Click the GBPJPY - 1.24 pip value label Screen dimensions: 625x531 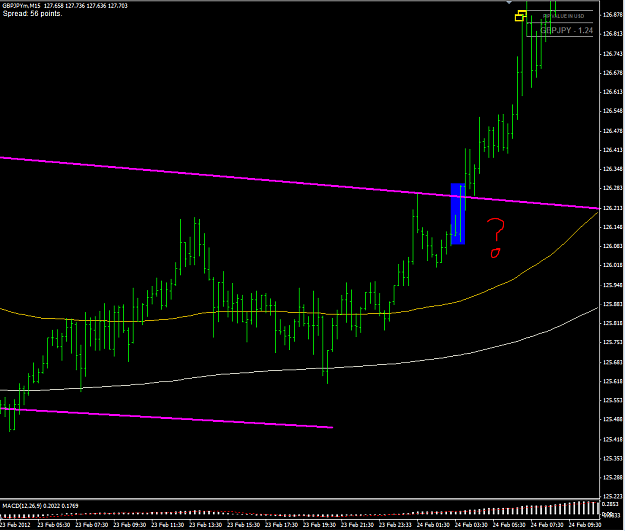[x=566, y=30]
